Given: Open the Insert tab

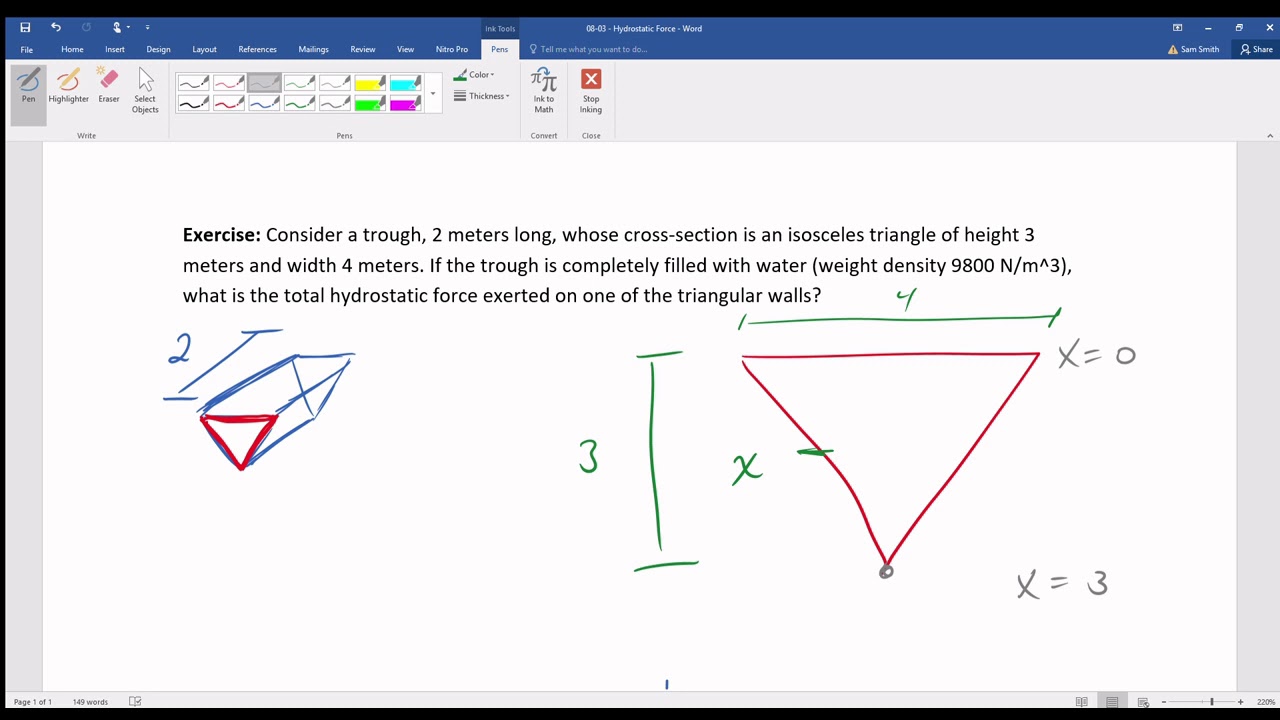Looking at the screenshot, I should [x=115, y=49].
